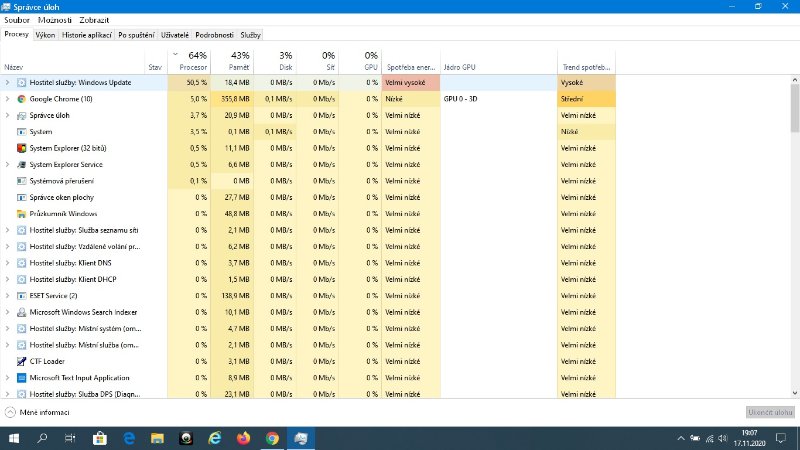Expand the Správce úloh process row
This screenshot has height=450, width=800.
(x=7, y=115)
